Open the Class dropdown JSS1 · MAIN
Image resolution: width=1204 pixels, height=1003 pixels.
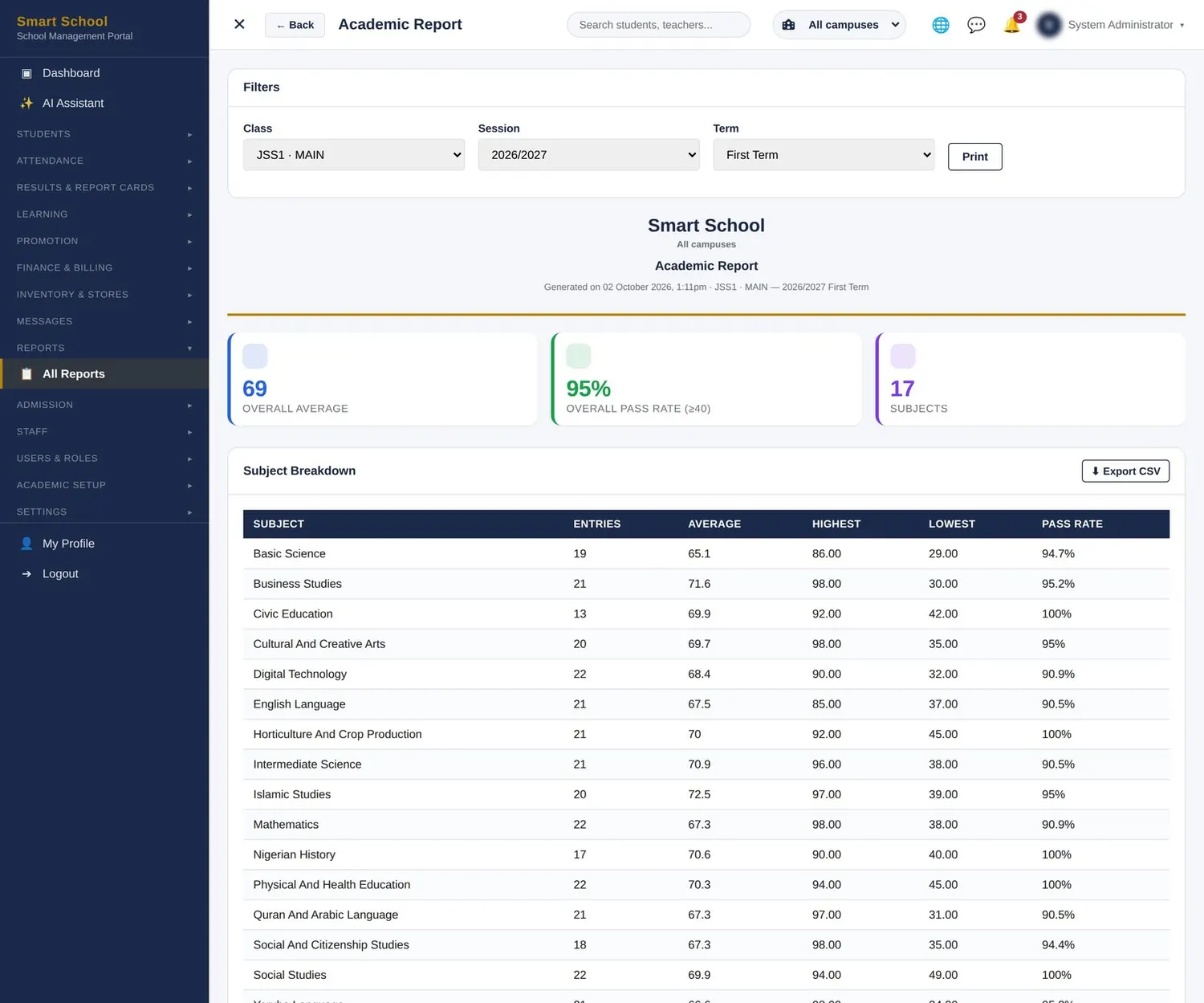click(x=354, y=155)
